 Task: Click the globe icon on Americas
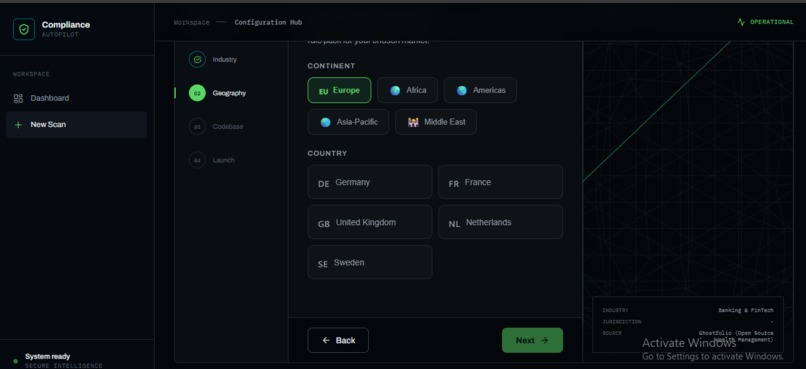462,90
